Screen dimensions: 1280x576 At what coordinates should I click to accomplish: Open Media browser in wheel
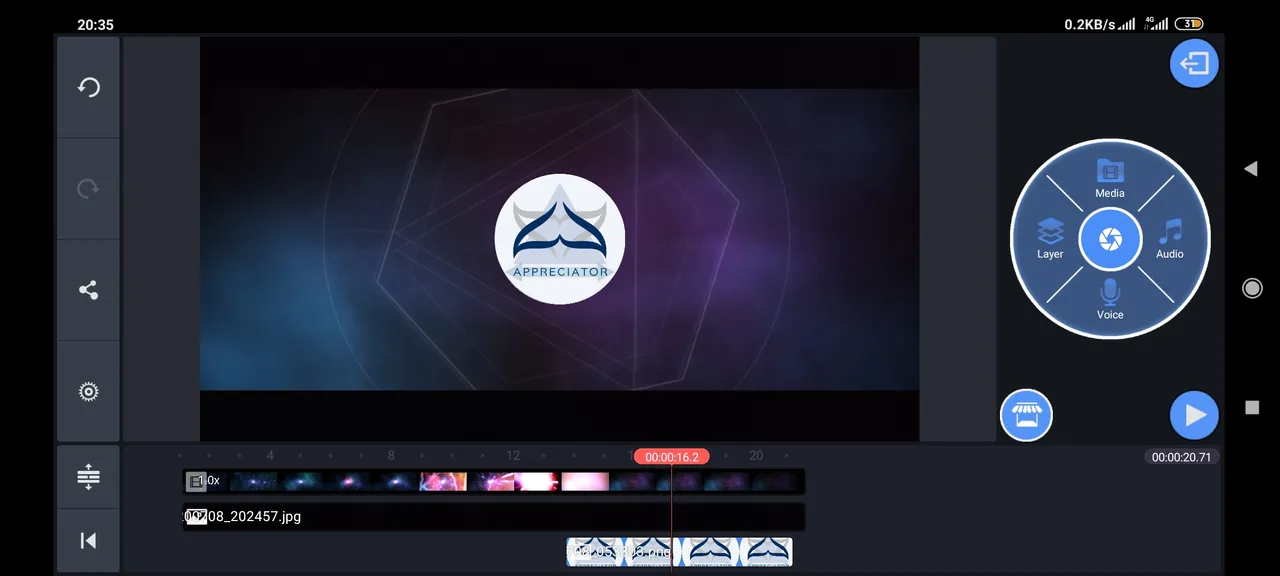click(1110, 178)
